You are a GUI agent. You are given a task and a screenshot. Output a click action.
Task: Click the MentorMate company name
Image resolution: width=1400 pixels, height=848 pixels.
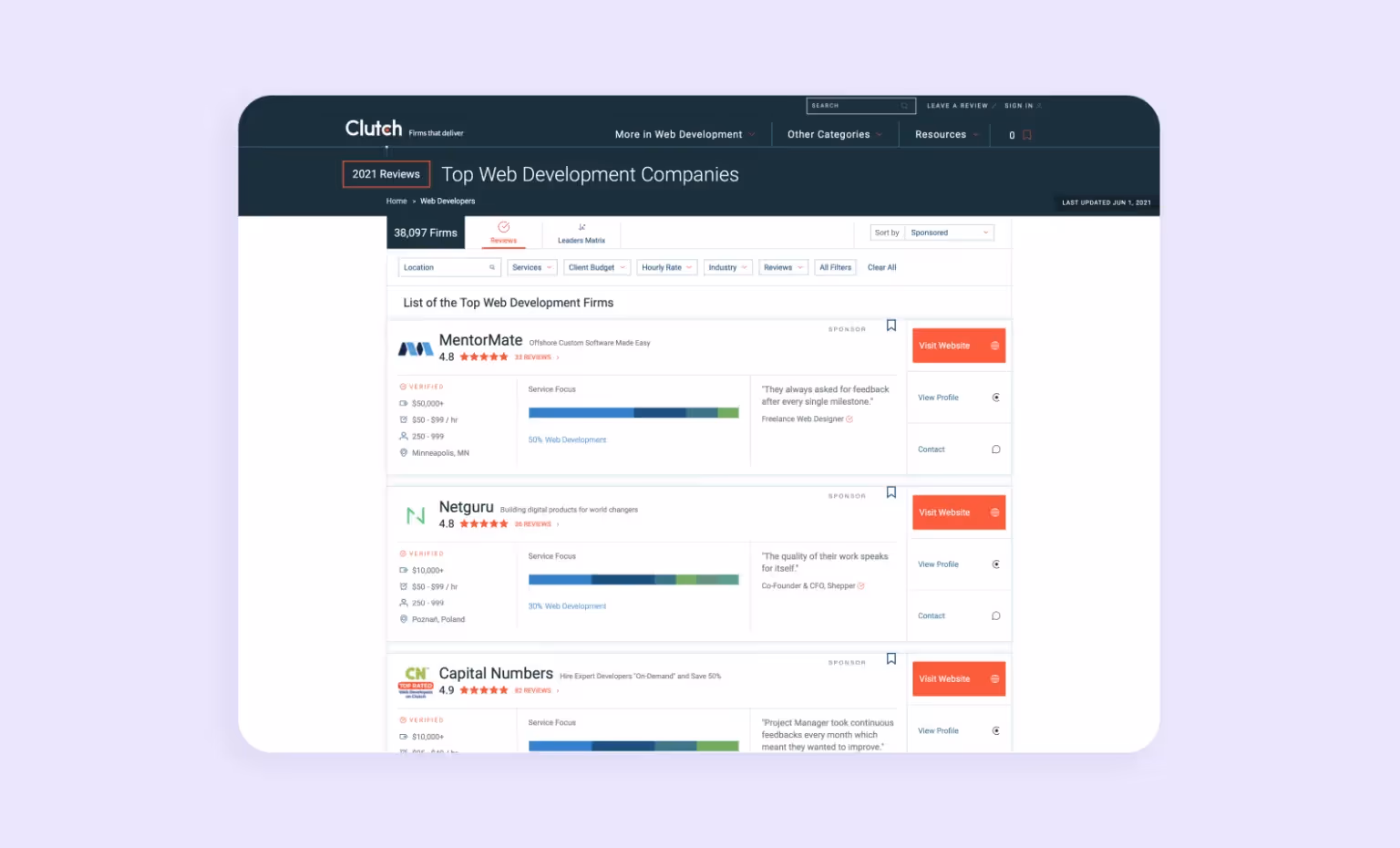click(480, 340)
